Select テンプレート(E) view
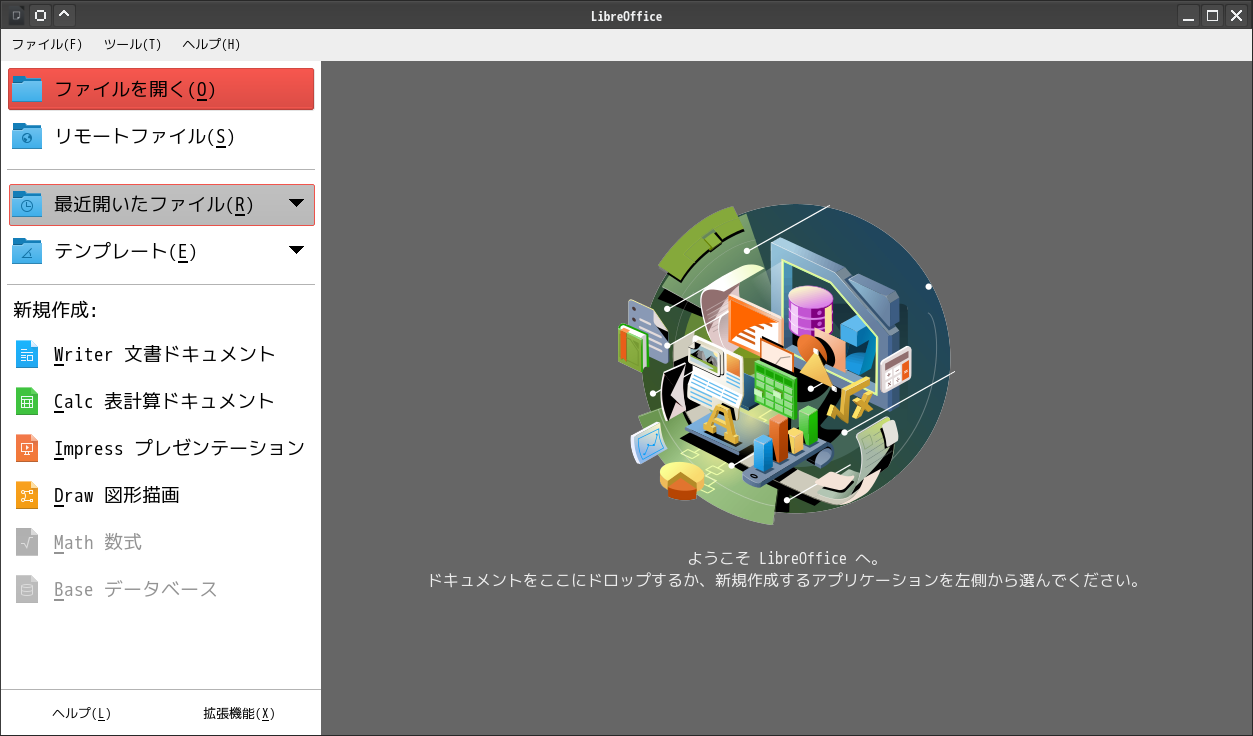Screen dimensions: 1253x736 pyautogui.click(x=161, y=251)
